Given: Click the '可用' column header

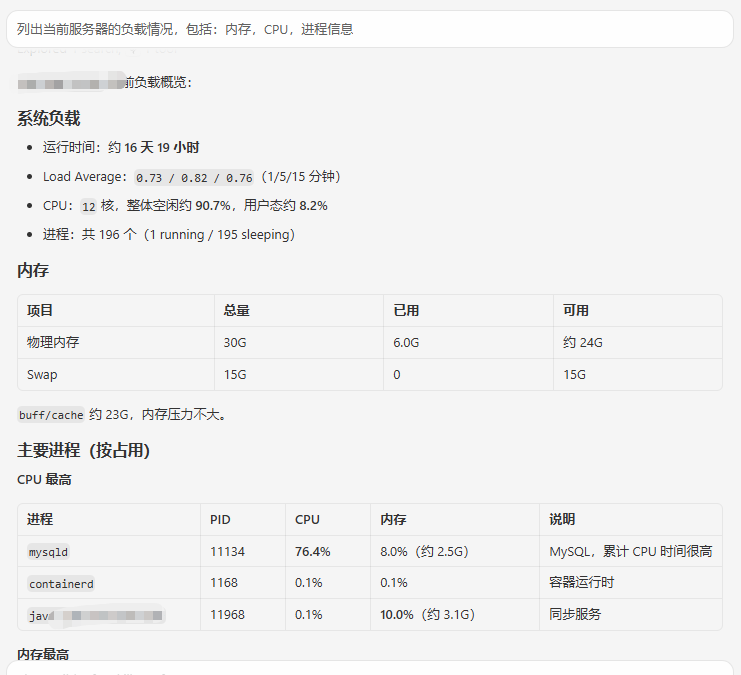Looking at the screenshot, I should 576,311.
